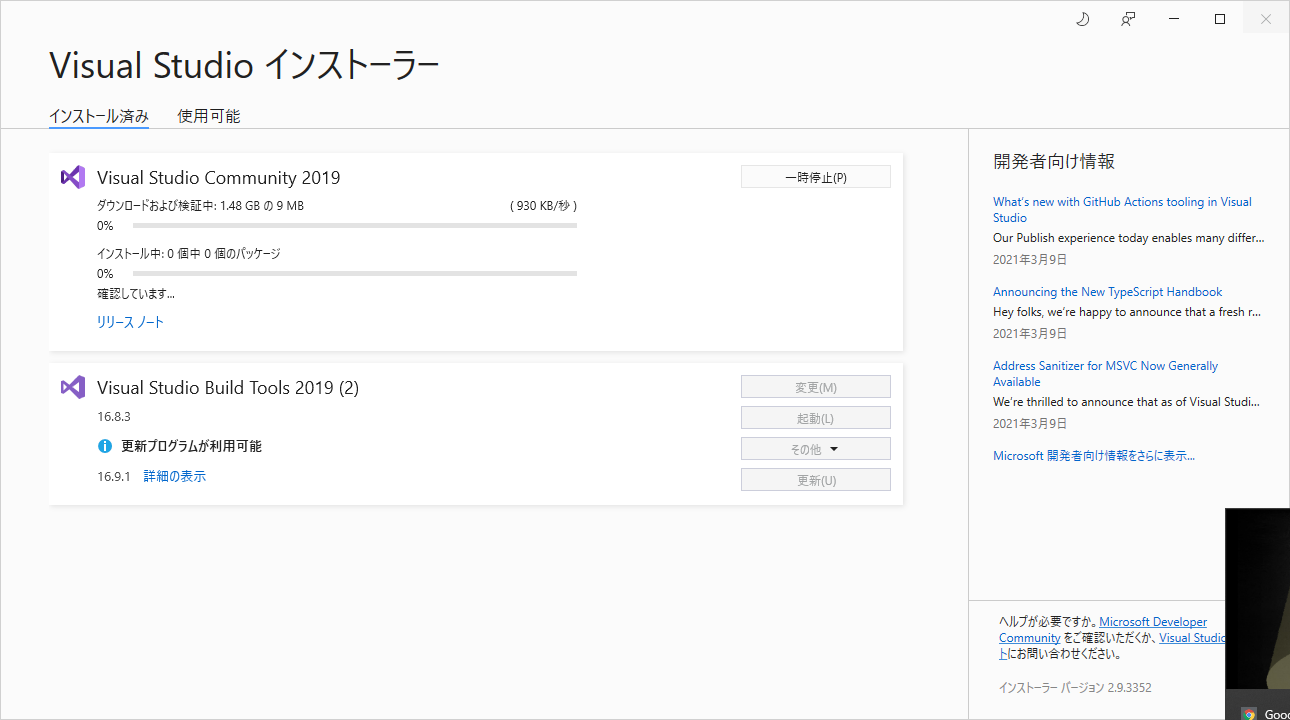
Task: Open Address Sanitizer for MSVC link
Action: (x=1105, y=373)
